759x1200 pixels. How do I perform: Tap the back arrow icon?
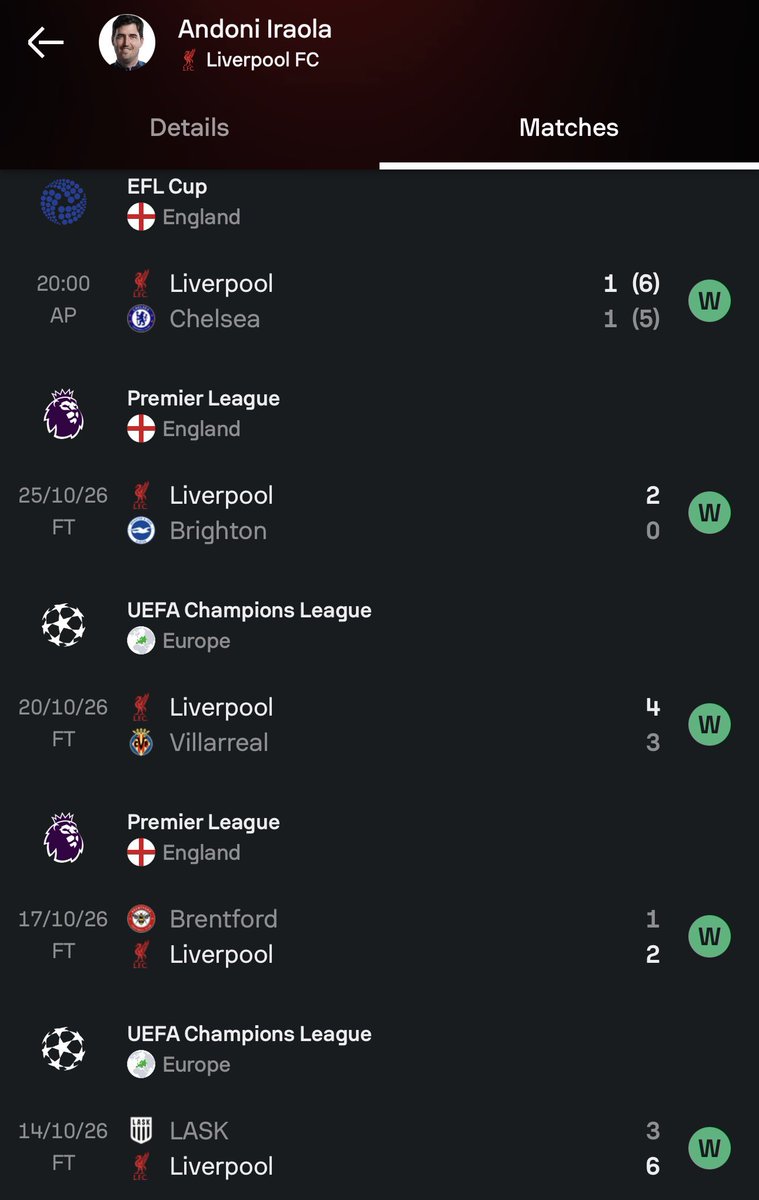coord(45,42)
